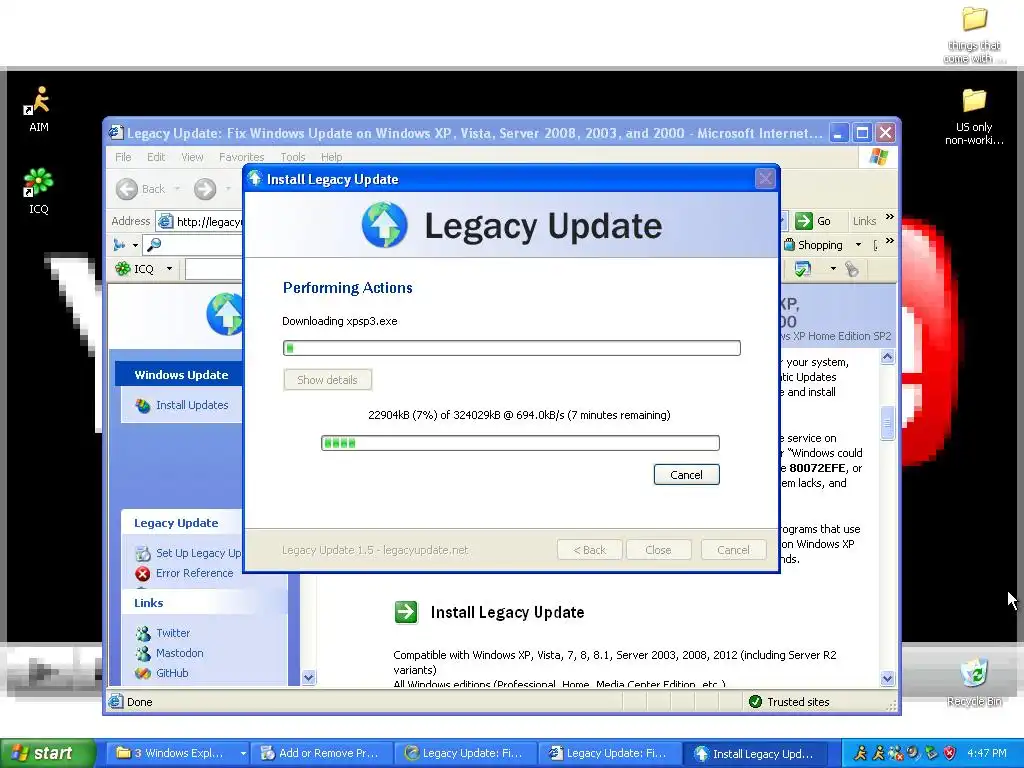Image resolution: width=1024 pixels, height=768 pixels.
Task: Expand the Shopping dropdown arrow
Action: point(858,245)
